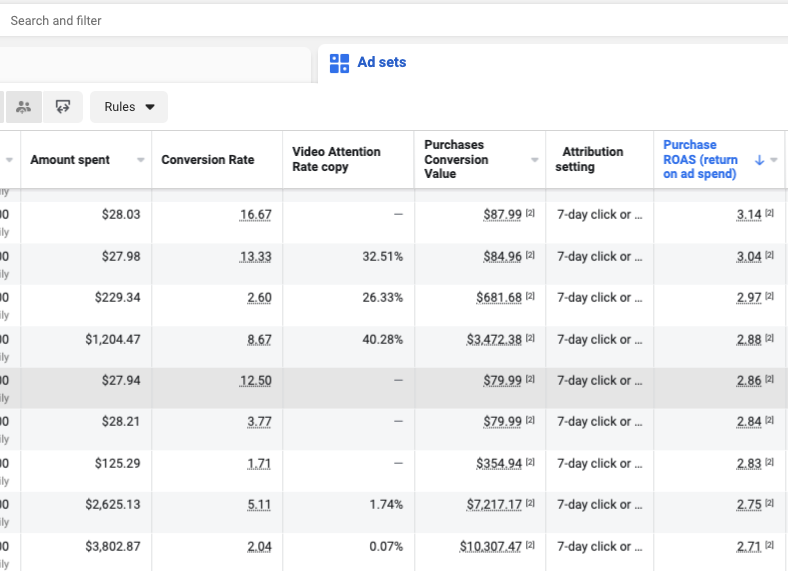The height and width of the screenshot is (571, 788).
Task: Expand the Amount spent column menu
Action: (x=140, y=160)
